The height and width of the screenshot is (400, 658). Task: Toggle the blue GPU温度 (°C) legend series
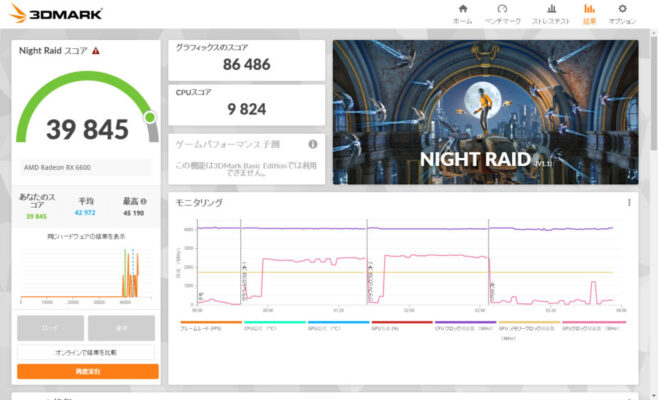pyautogui.click(x=338, y=326)
